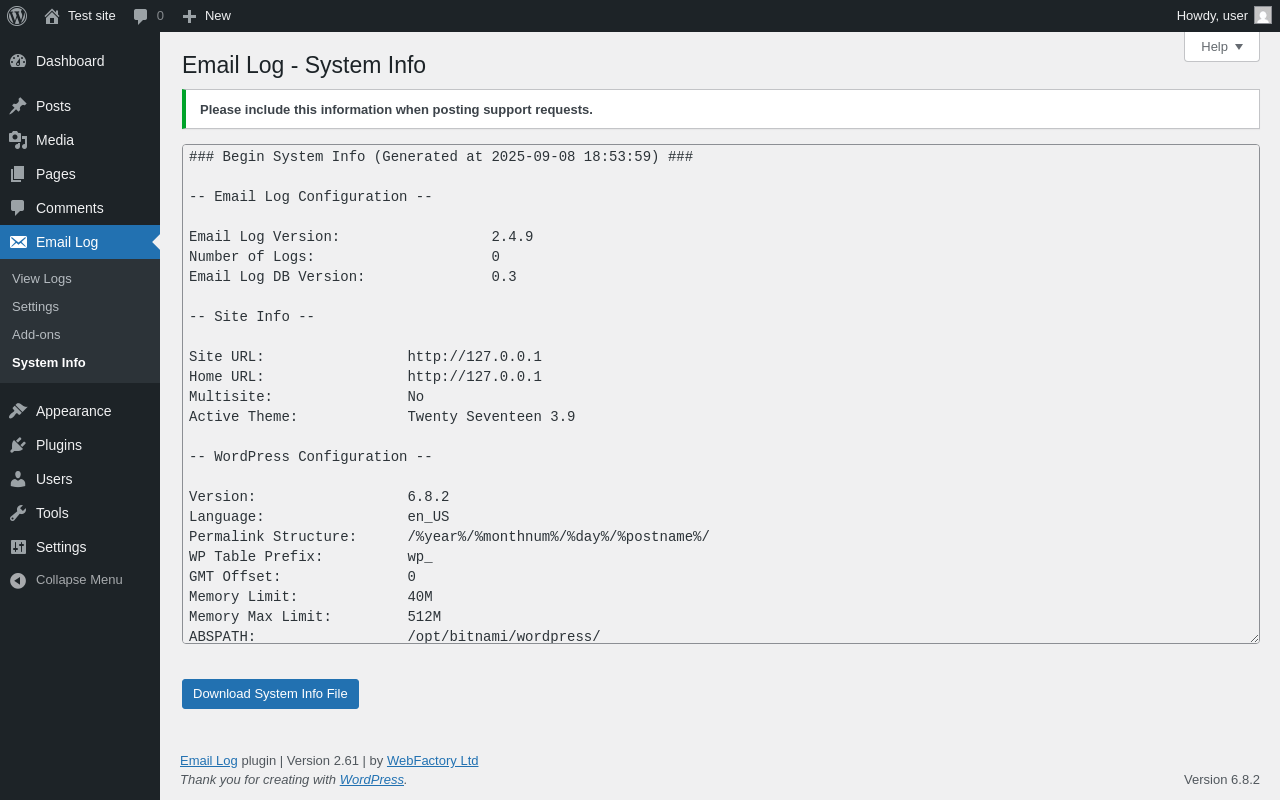Click inside the system info textarea
The width and height of the screenshot is (1280, 800).
click(720, 394)
